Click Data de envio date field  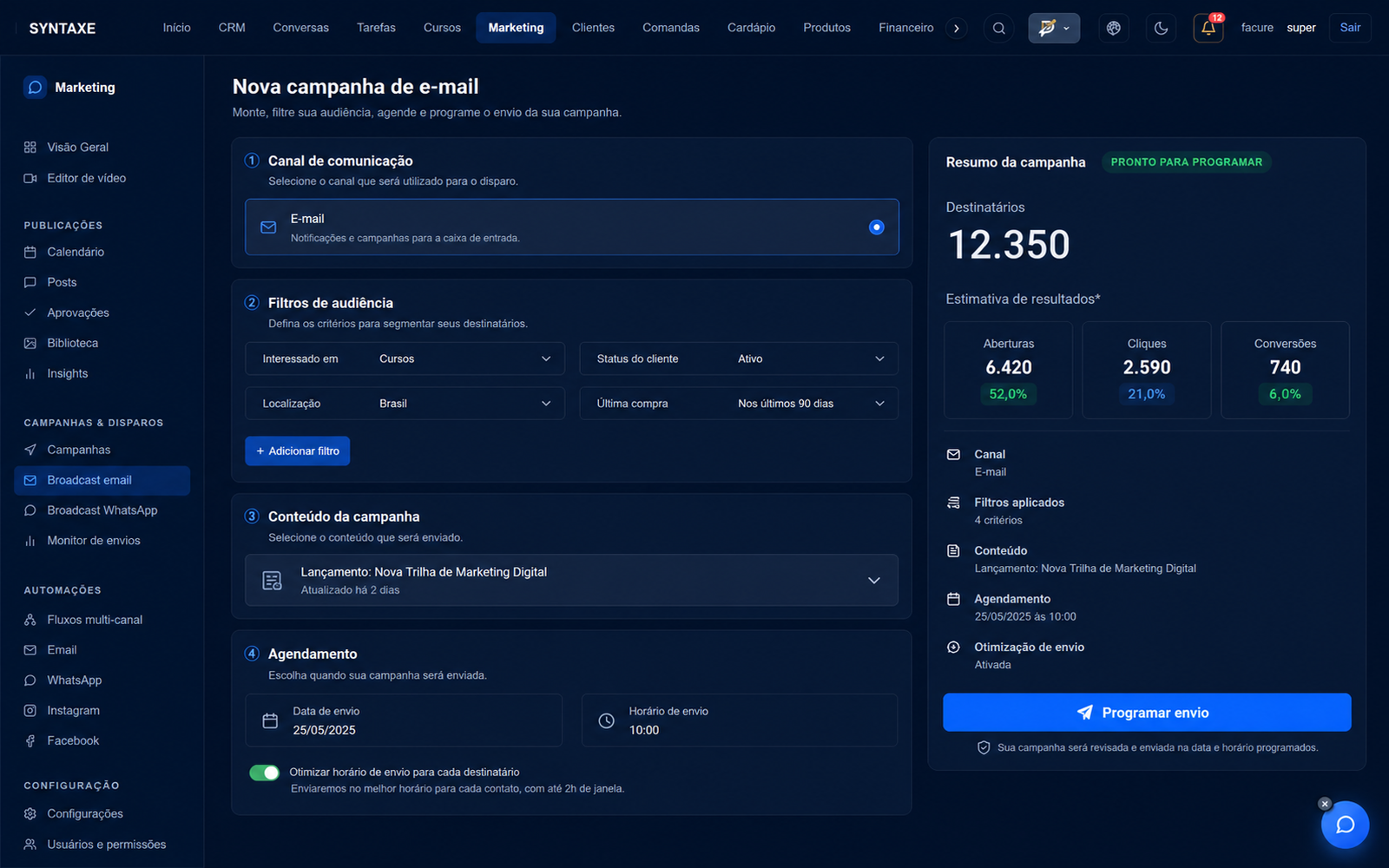click(404, 720)
